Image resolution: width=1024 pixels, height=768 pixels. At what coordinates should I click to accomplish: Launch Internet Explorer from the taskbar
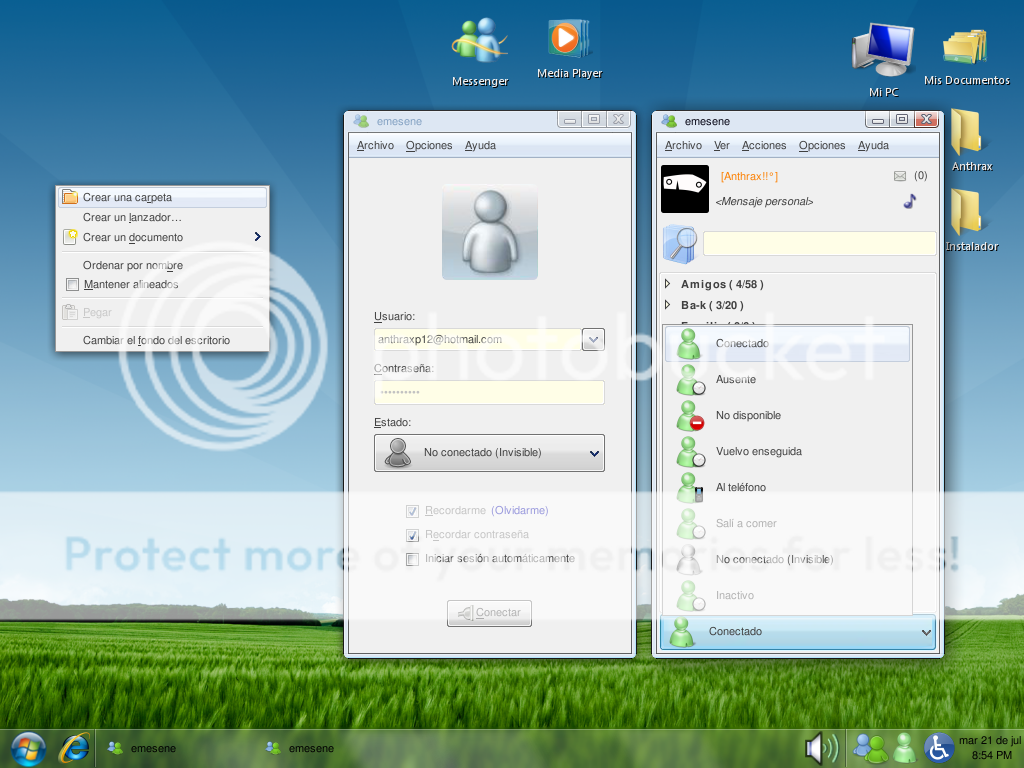[74, 747]
